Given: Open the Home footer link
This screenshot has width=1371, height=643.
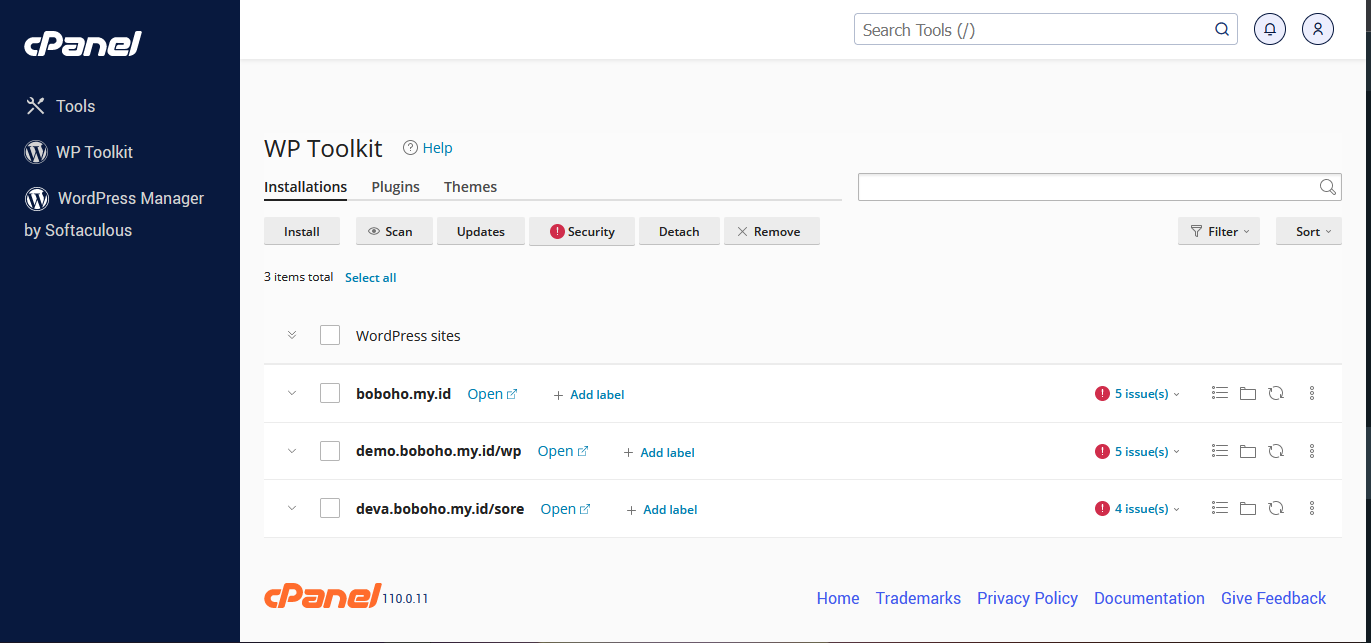Looking at the screenshot, I should [x=838, y=598].
